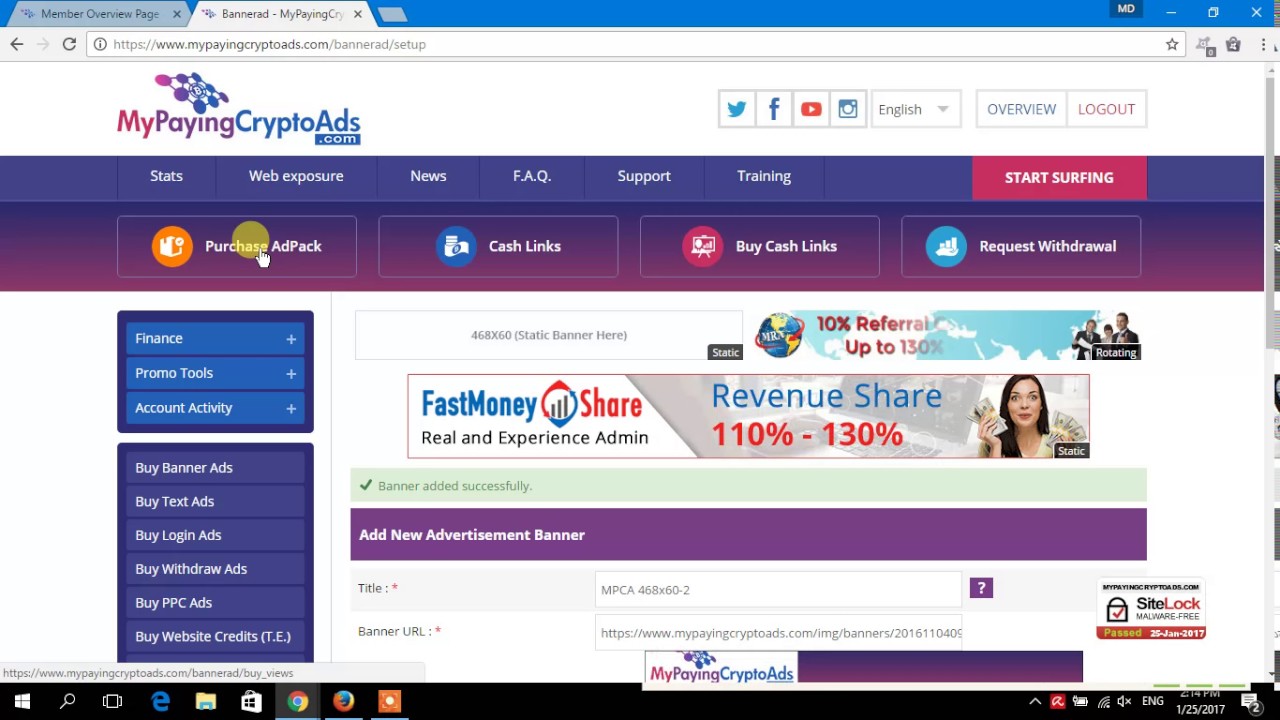Open Buy Banner Ads sidebar link
1280x720 pixels.
[215, 468]
